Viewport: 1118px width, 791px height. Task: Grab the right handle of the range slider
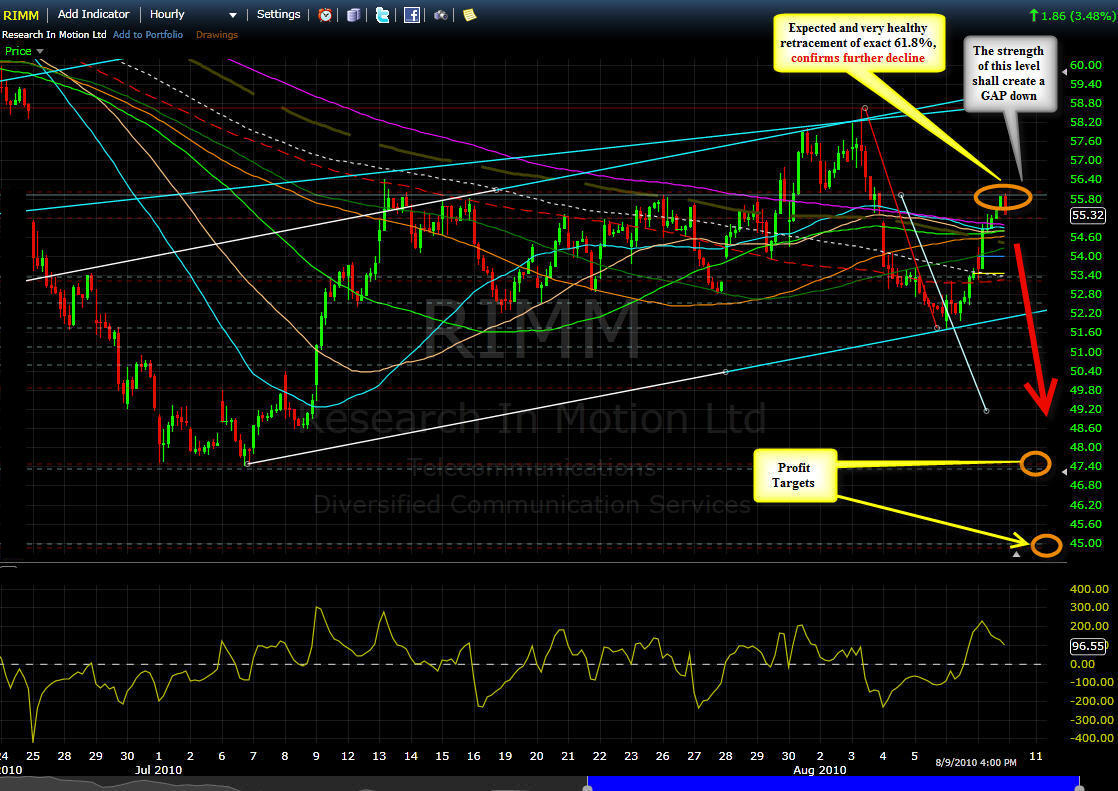1079,787
